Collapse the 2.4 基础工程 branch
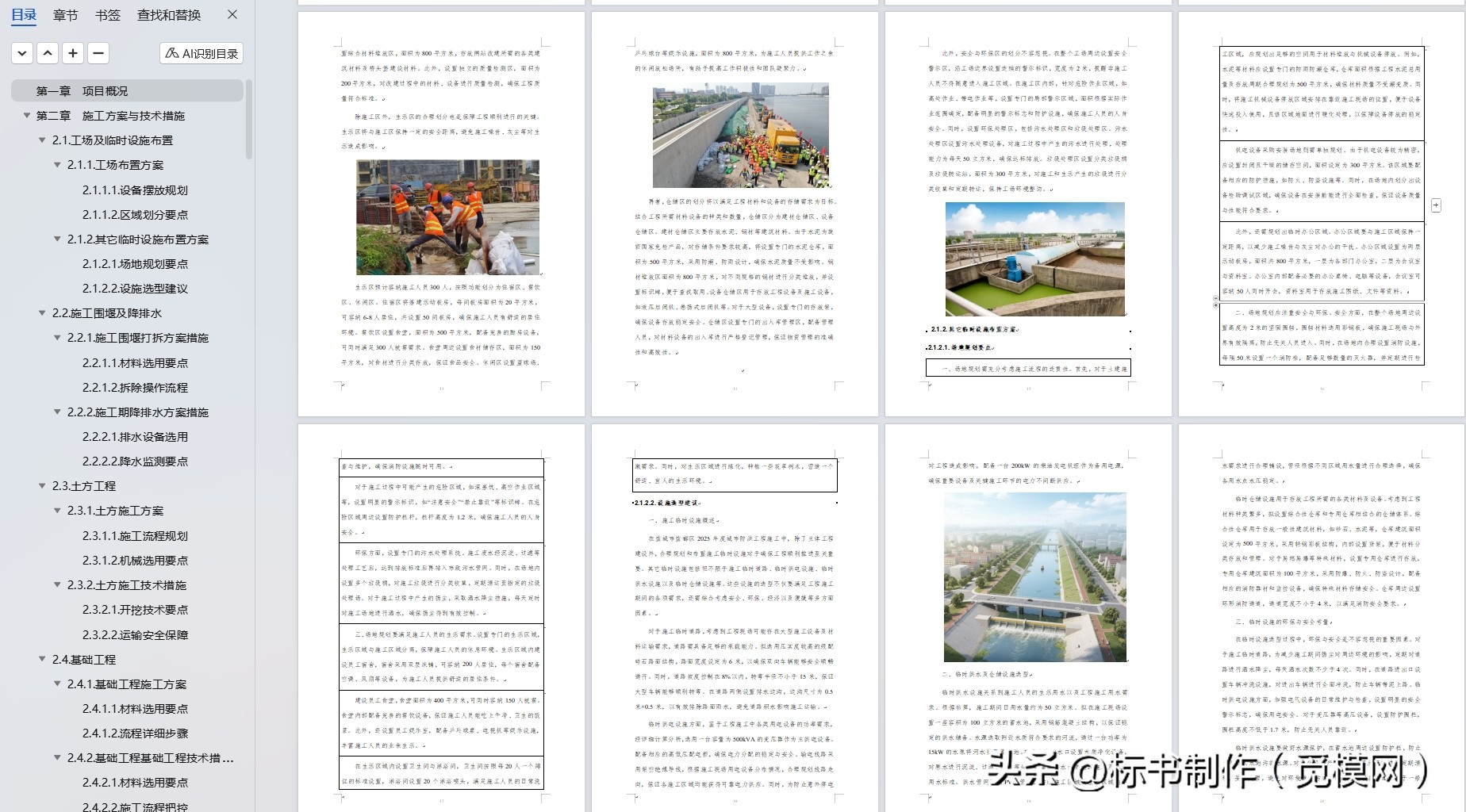1466x812 pixels. pos(41,659)
